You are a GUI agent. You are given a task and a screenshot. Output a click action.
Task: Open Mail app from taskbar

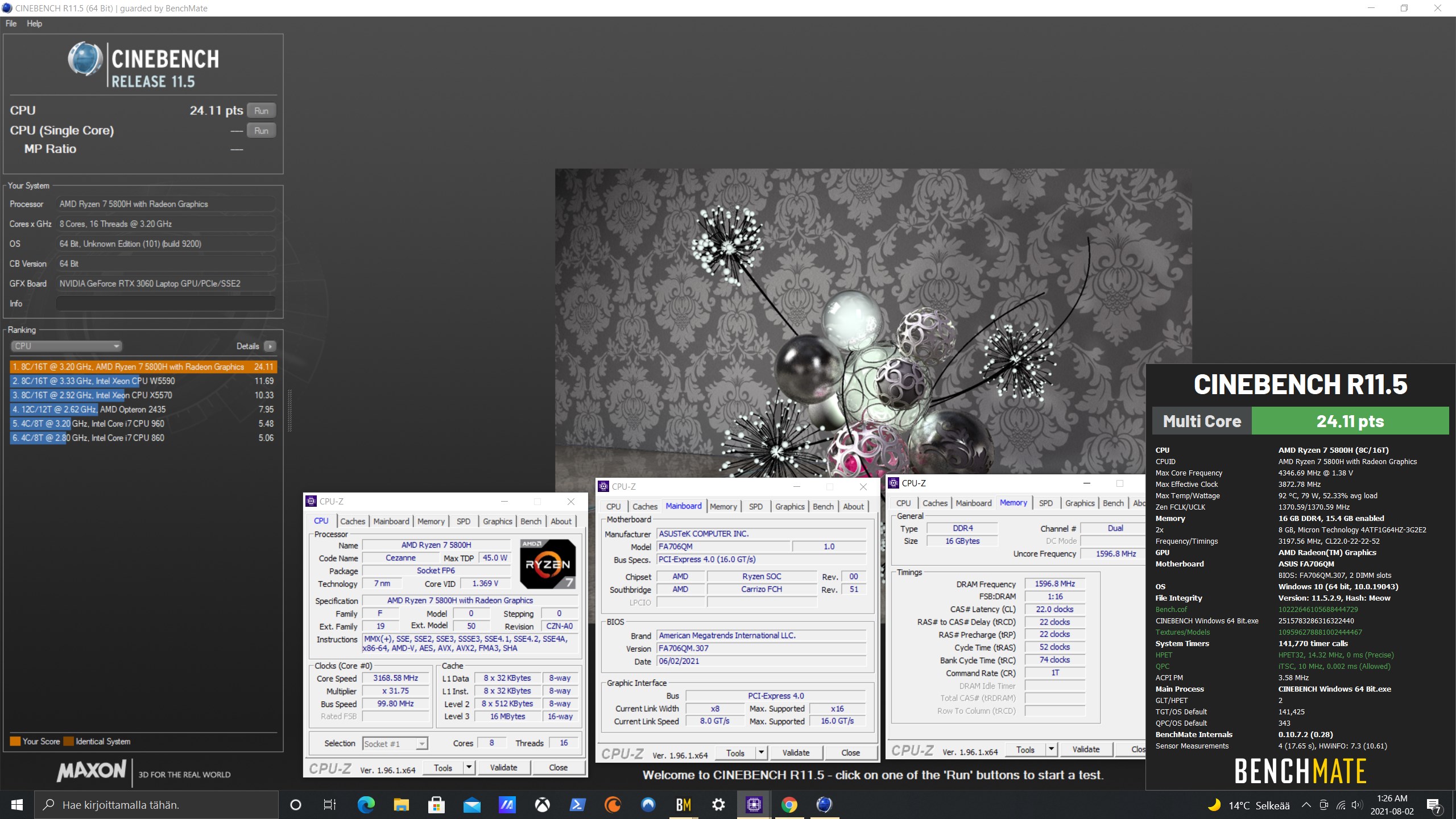[472, 805]
